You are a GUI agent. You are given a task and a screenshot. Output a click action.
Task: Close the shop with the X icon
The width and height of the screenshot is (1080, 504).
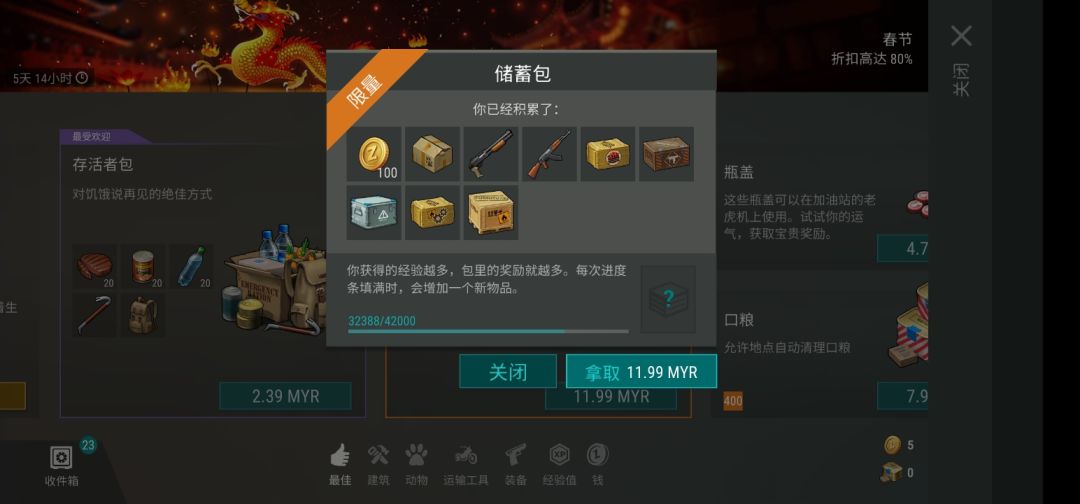(x=961, y=36)
